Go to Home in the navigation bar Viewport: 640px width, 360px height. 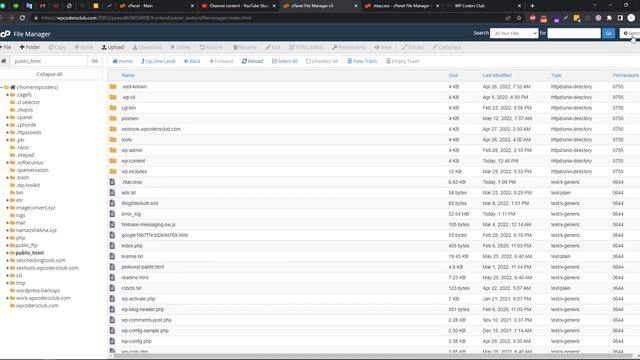point(122,61)
